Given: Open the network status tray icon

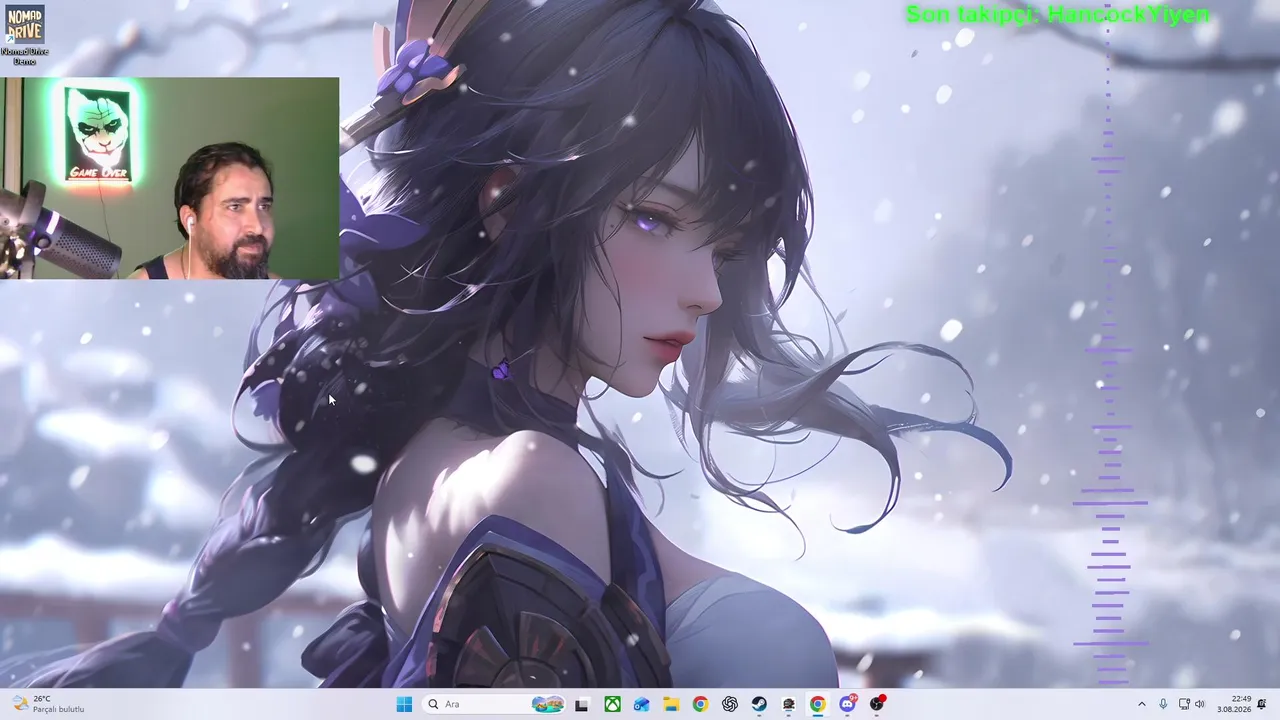Looking at the screenshot, I should click(1184, 704).
